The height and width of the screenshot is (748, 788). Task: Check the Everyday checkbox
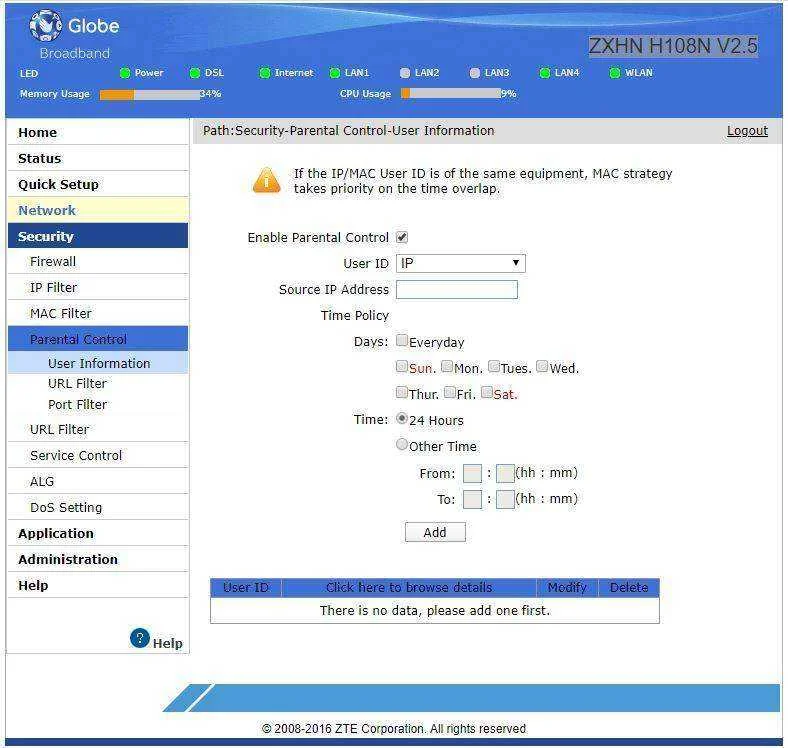coord(402,340)
